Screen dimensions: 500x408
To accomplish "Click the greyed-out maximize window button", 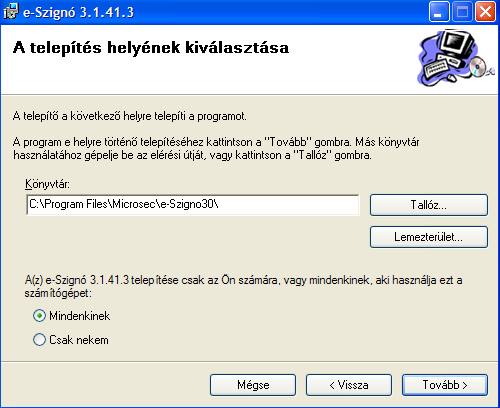I will (x=462, y=12).
